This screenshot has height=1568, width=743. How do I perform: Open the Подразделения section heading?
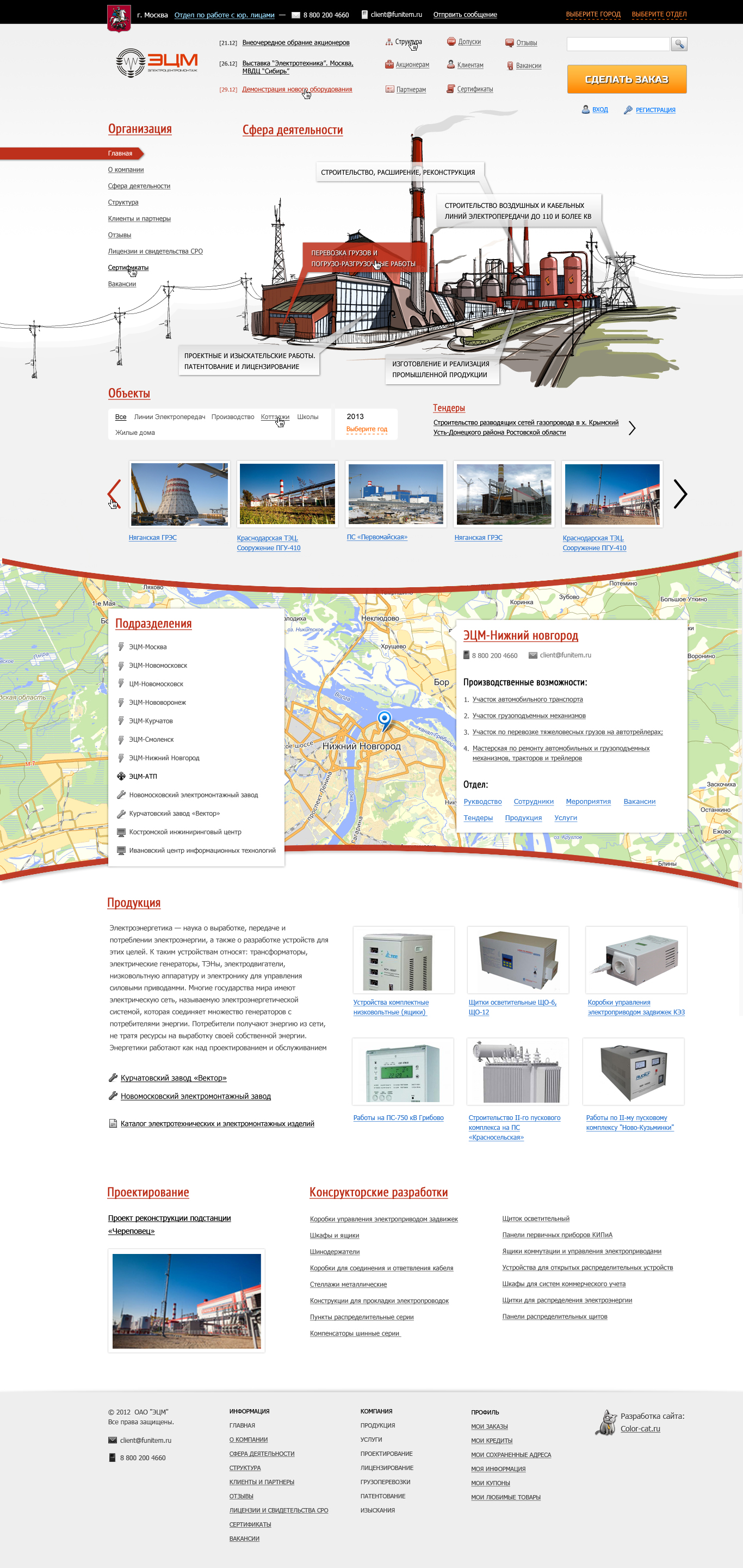coord(153,623)
